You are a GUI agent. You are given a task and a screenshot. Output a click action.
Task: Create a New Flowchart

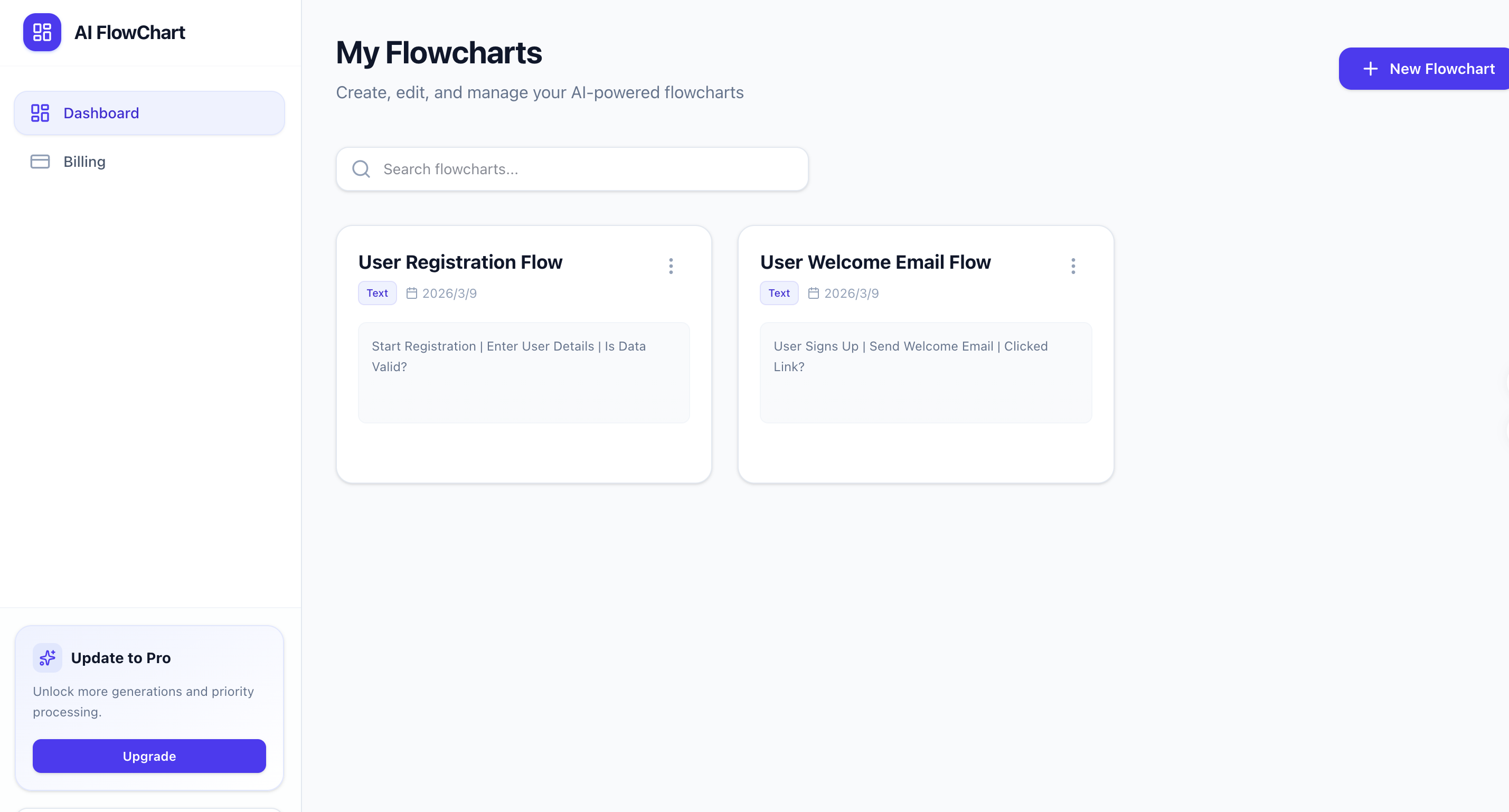(x=1425, y=69)
